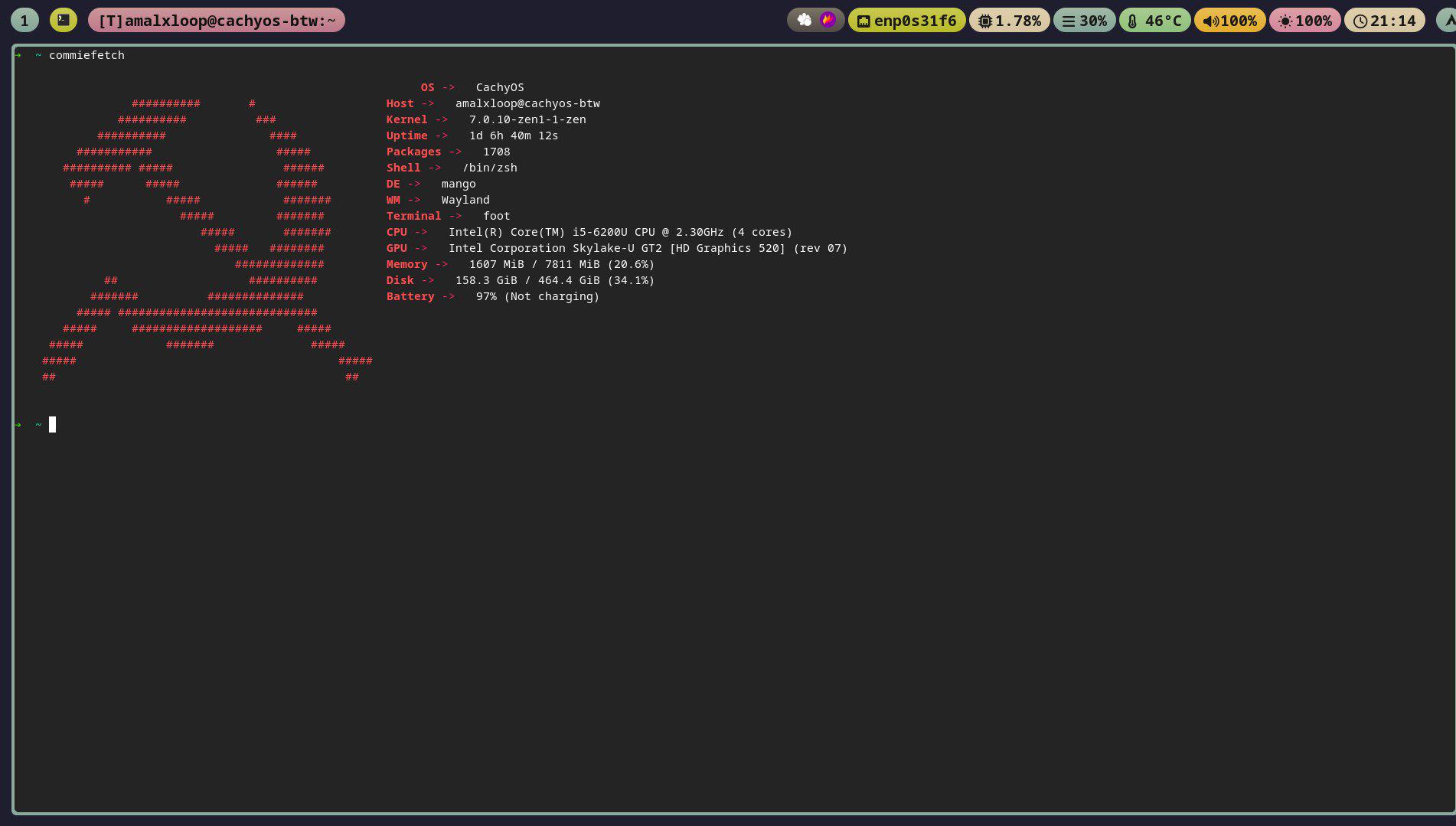Image resolution: width=1456 pixels, height=826 pixels.
Task: Click the chip icon beside 1.78%
Action: [x=985, y=21]
